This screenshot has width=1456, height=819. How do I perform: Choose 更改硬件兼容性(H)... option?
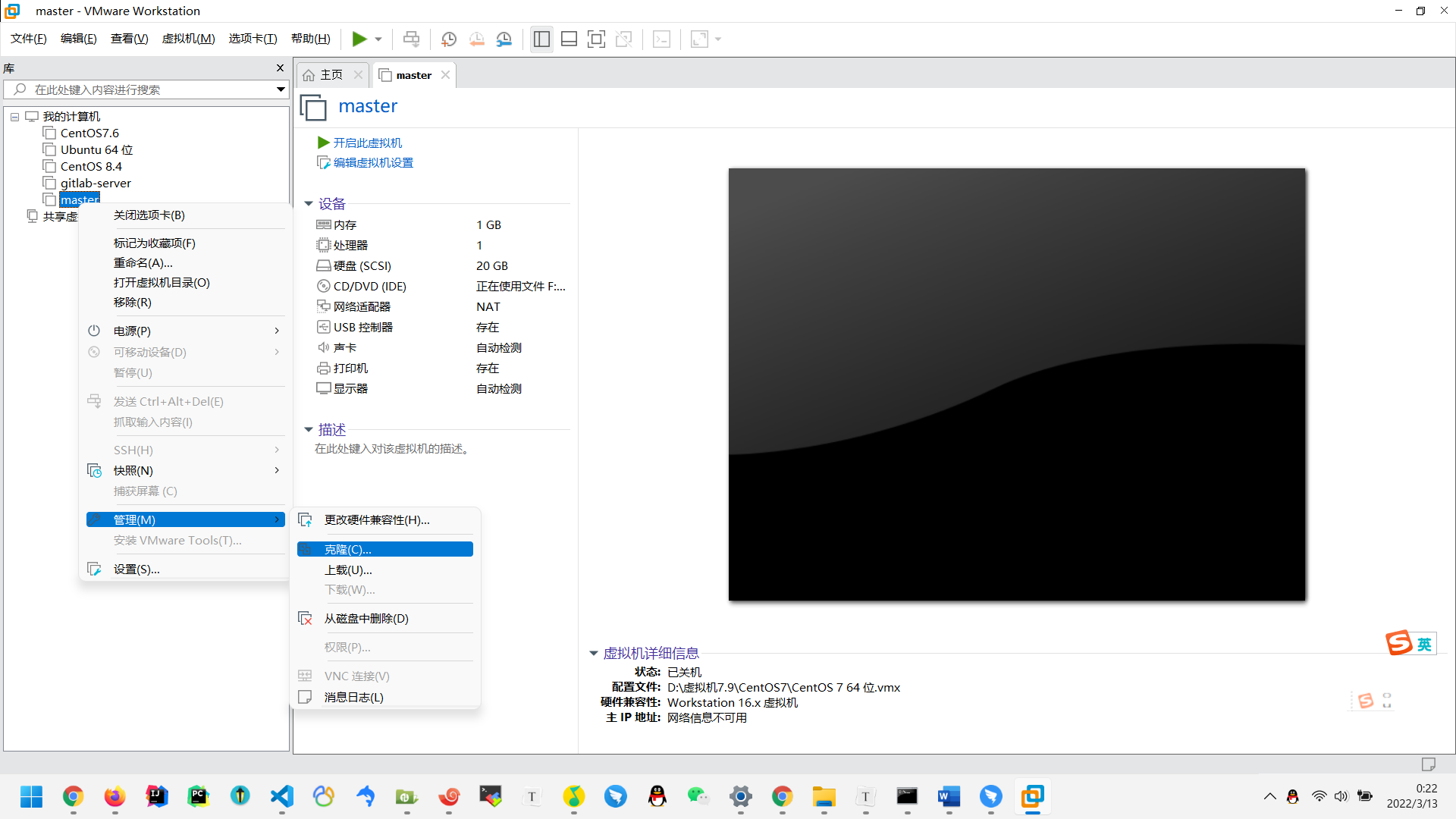(x=385, y=520)
